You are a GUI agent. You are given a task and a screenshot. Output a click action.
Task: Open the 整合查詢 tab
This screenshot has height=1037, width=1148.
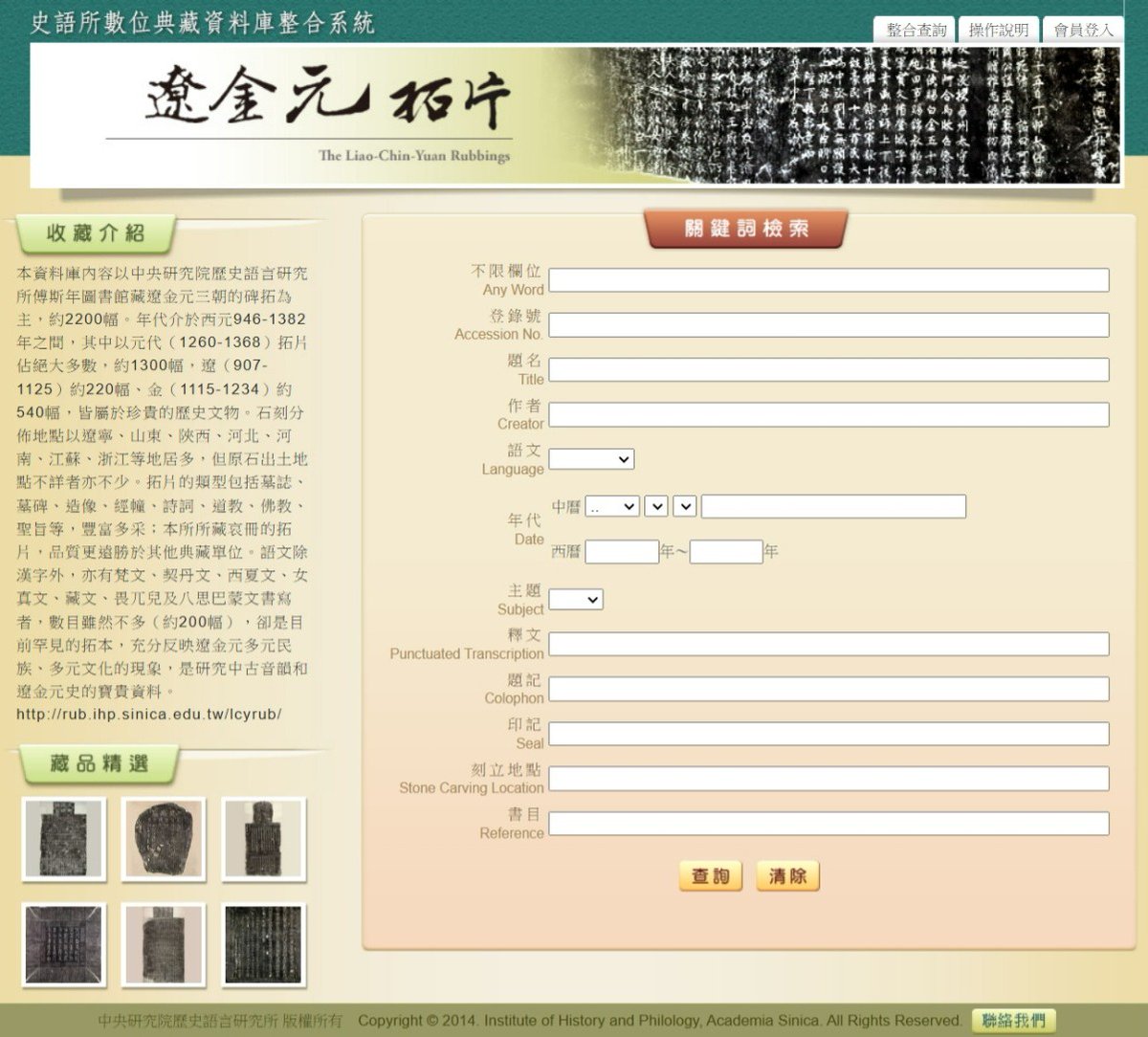916,30
